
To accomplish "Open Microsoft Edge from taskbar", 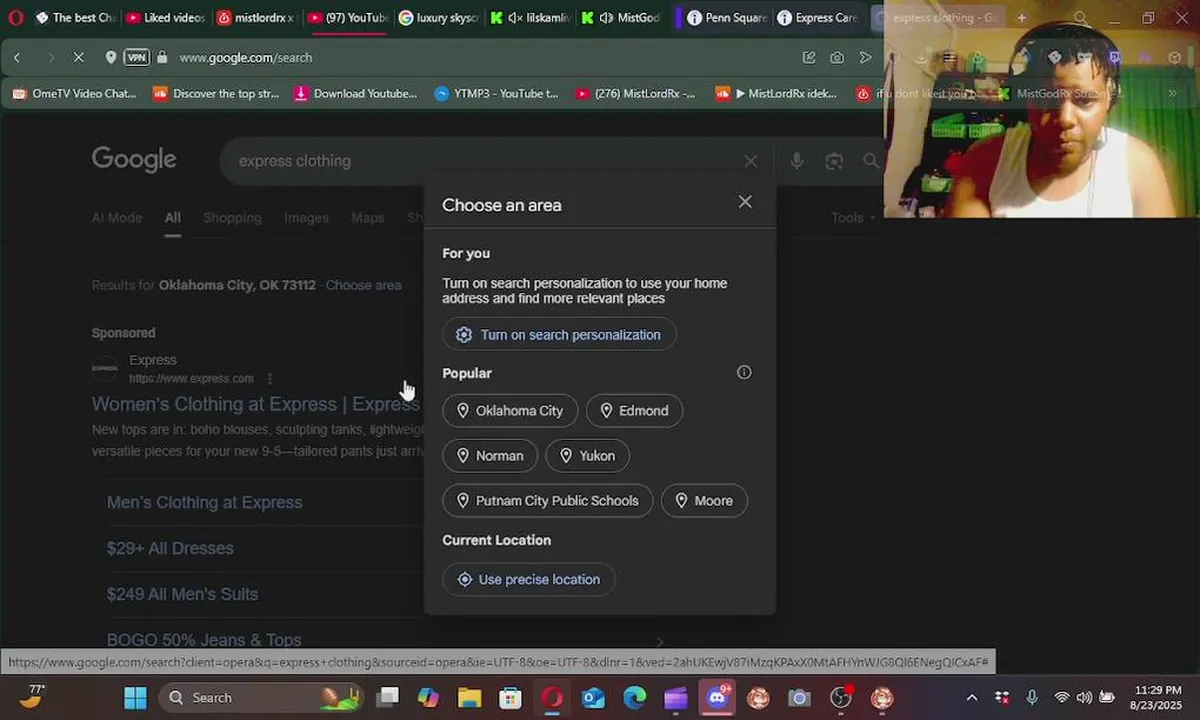I will pyautogui.click(x=635, y=698).
